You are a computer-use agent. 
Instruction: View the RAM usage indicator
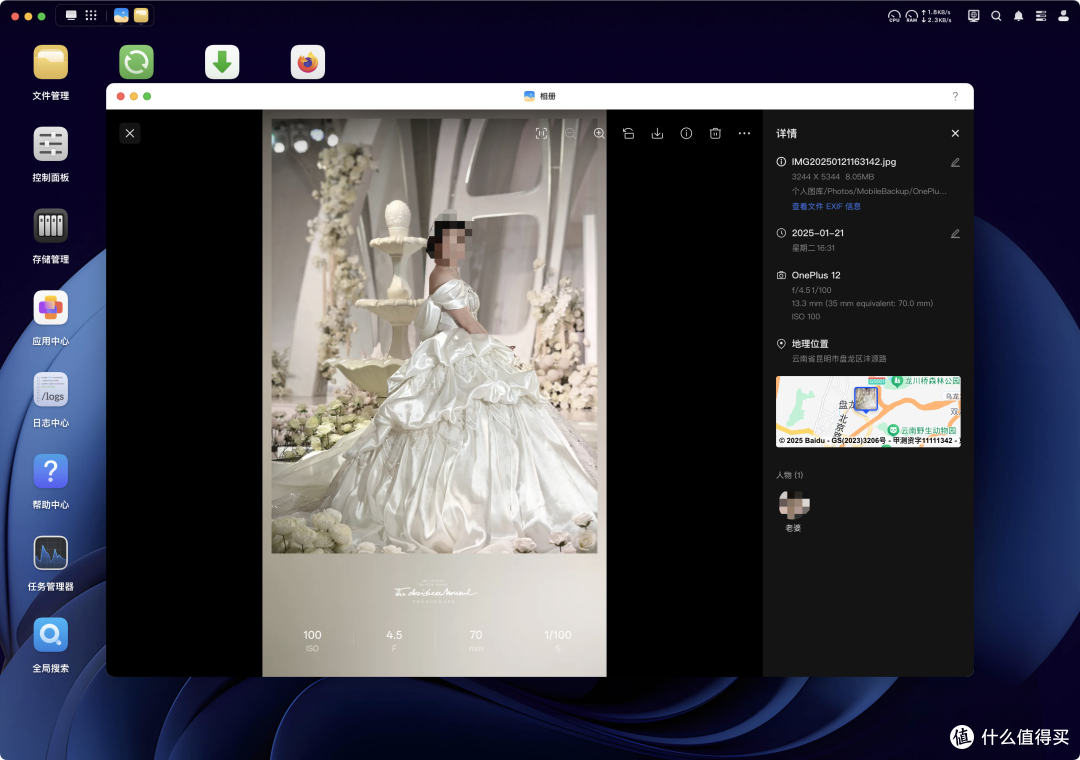tap(911, 16)
